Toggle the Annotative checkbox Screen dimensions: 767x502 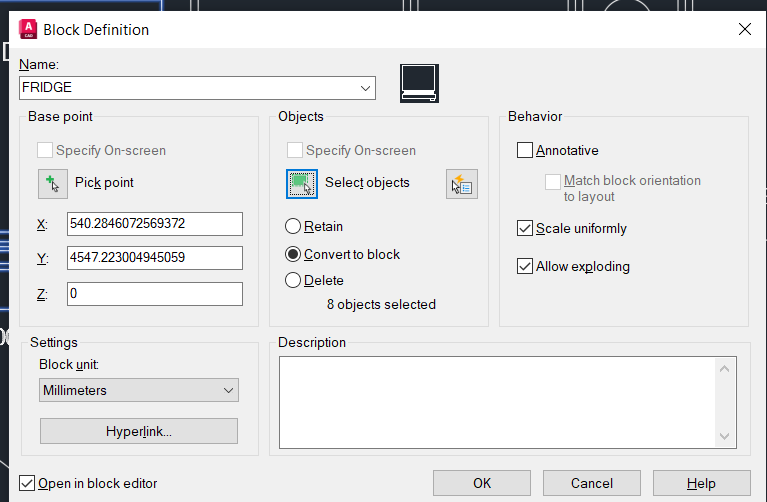coord(525,150)
